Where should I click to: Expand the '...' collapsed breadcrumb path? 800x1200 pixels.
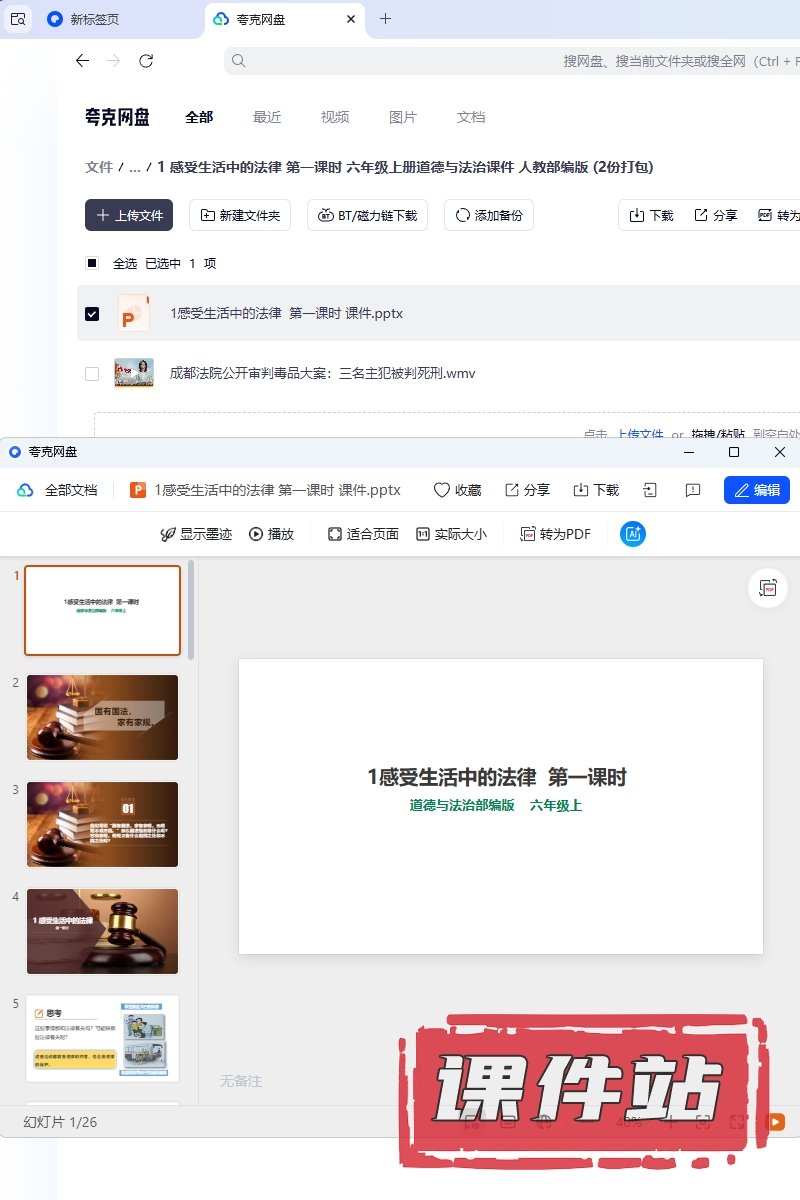tap(134, 167)
